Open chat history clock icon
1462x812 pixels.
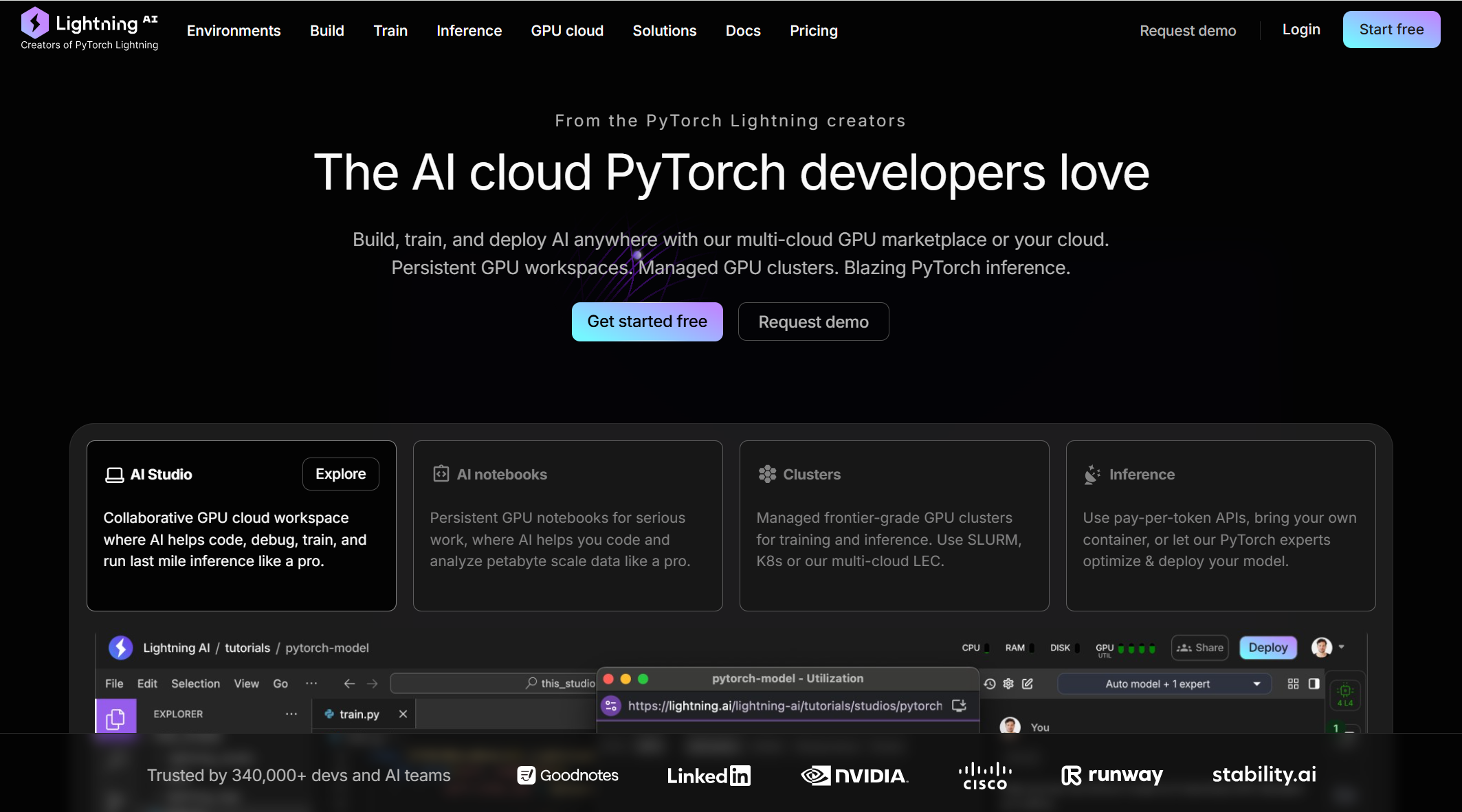click(989, 684)
